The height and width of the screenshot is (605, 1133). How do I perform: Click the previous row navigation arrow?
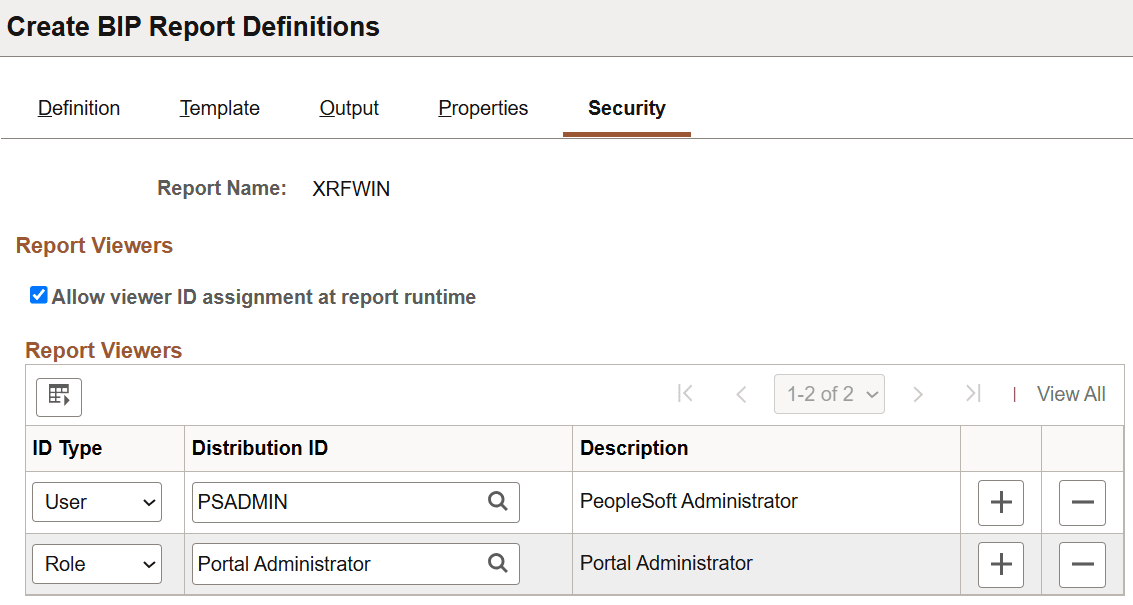pos(741,394)
